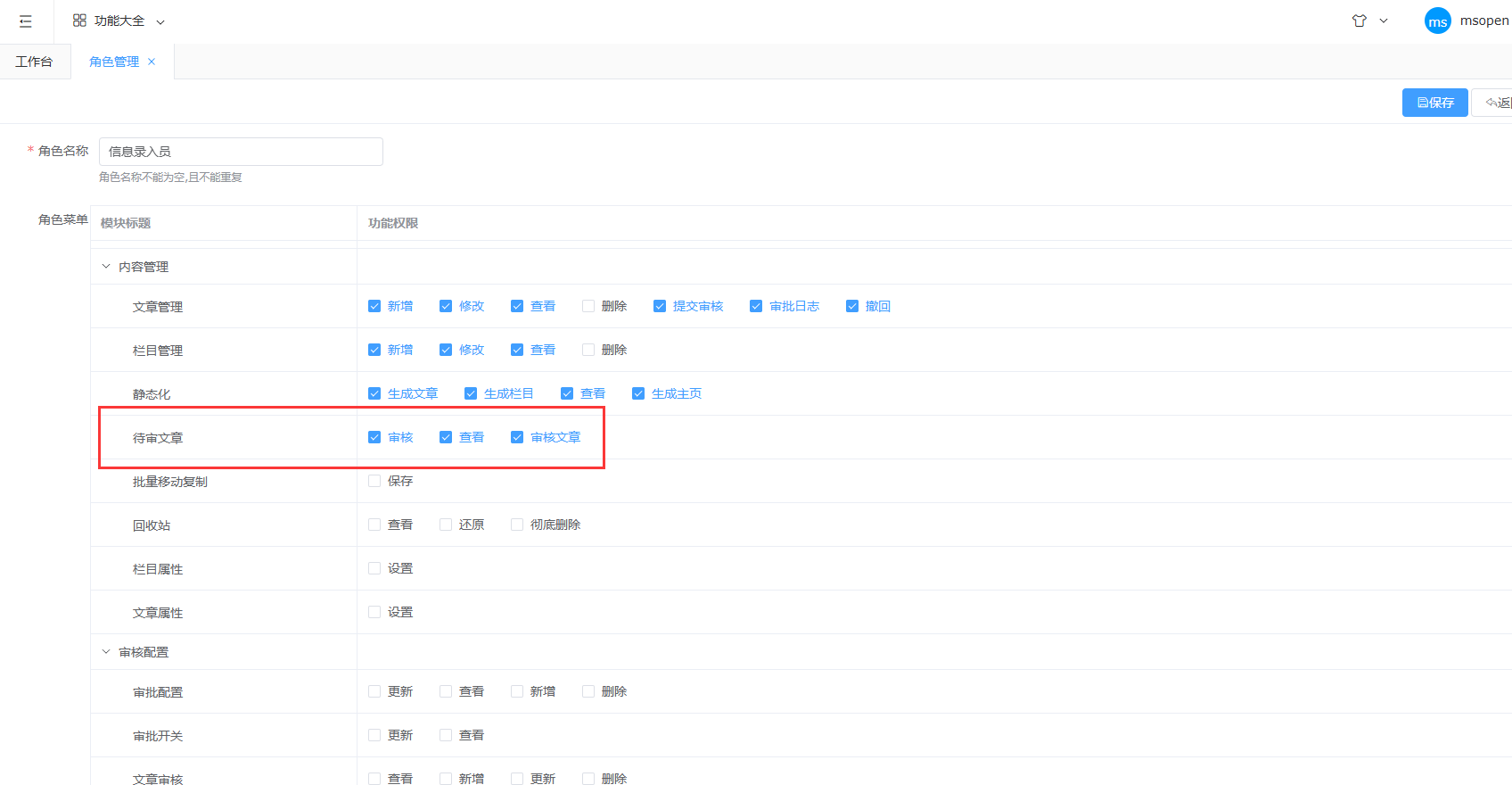Uncheck 撤回 checkbox in 文章管理

pos(852,306)
